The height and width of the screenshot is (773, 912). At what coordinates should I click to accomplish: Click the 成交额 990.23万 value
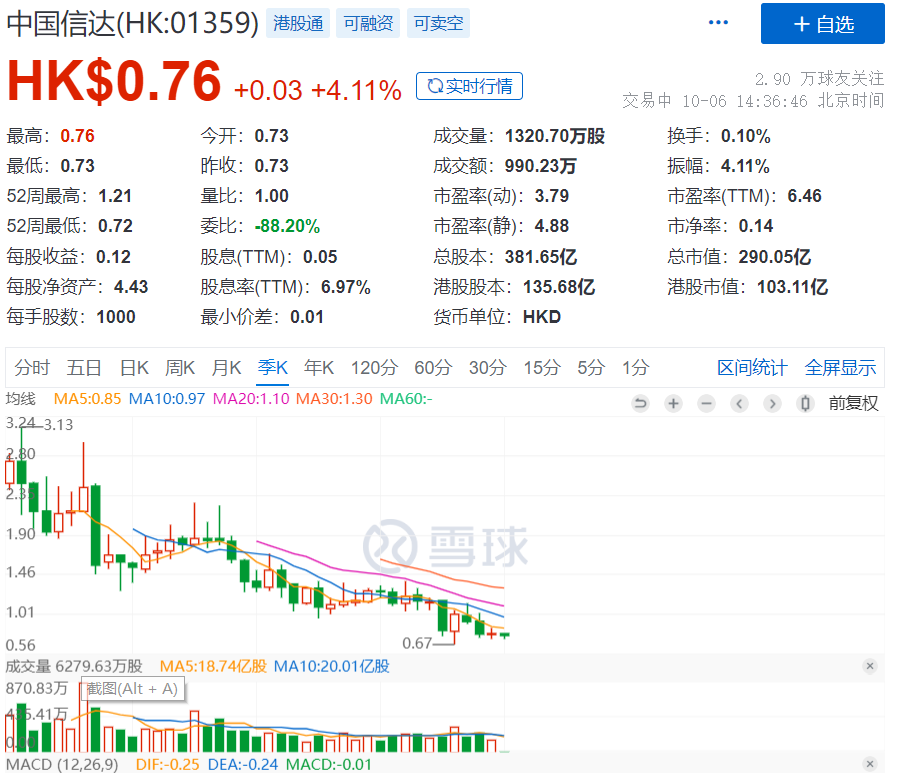pos(540,166)
